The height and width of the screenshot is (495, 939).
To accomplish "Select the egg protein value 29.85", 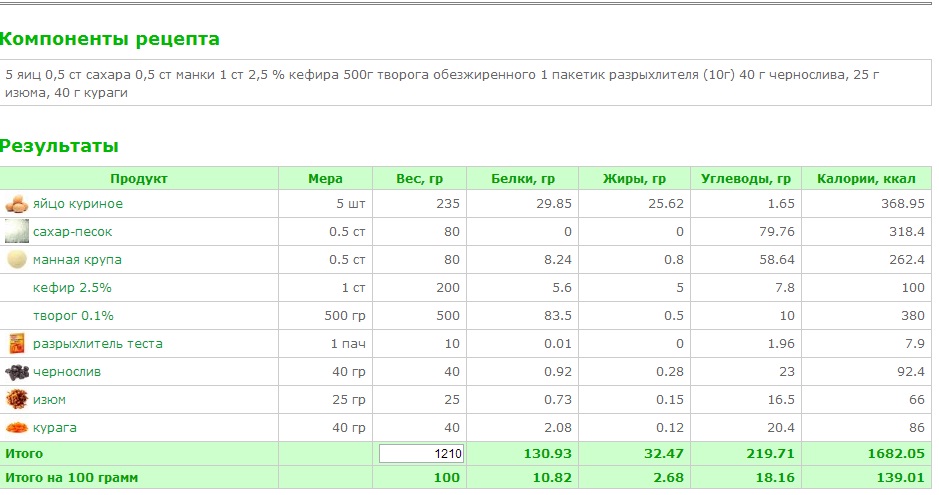I will [554, 204].
